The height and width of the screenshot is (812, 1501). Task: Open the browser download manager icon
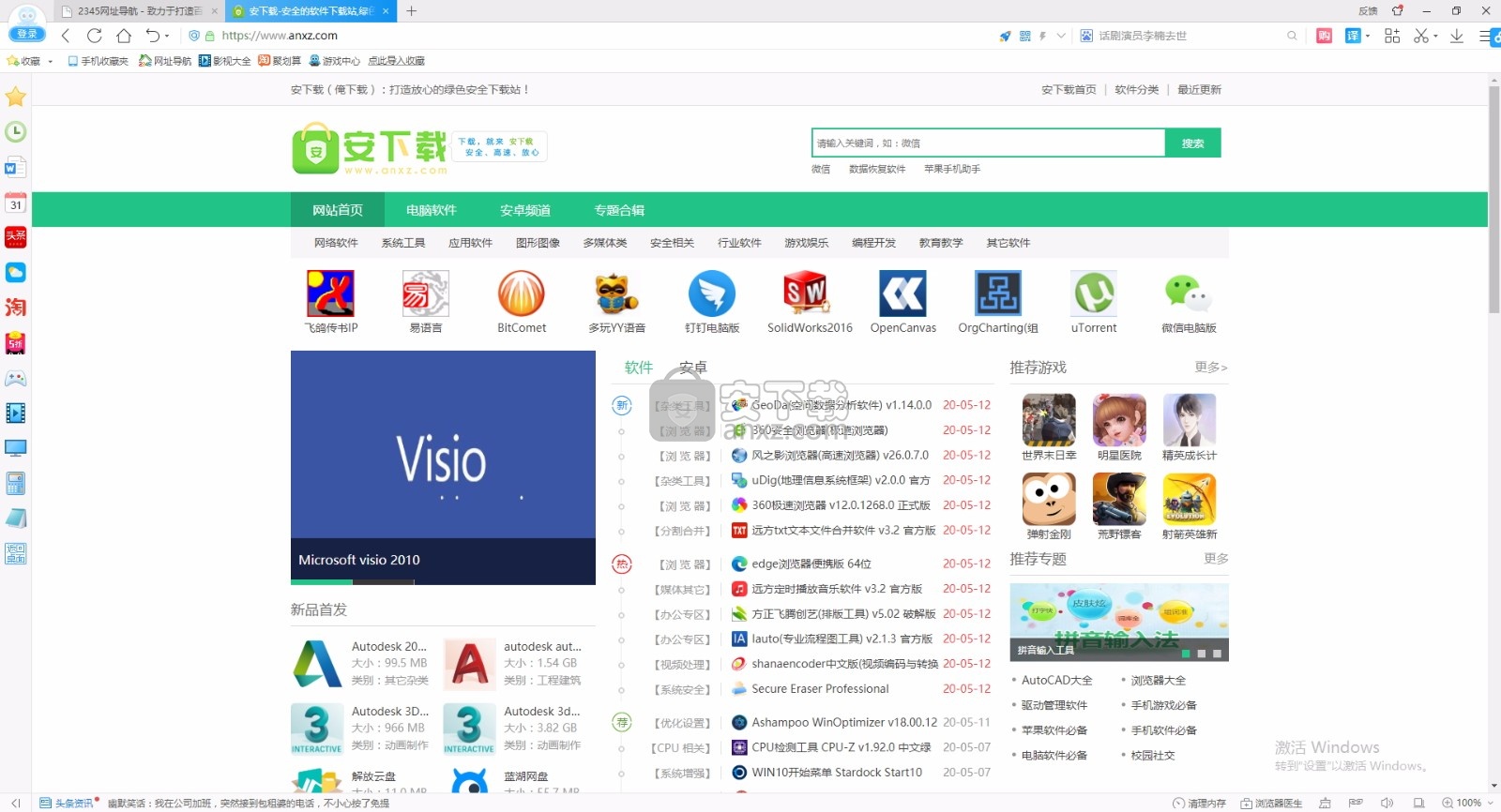pyautogui.click(x=1456, y=36)
